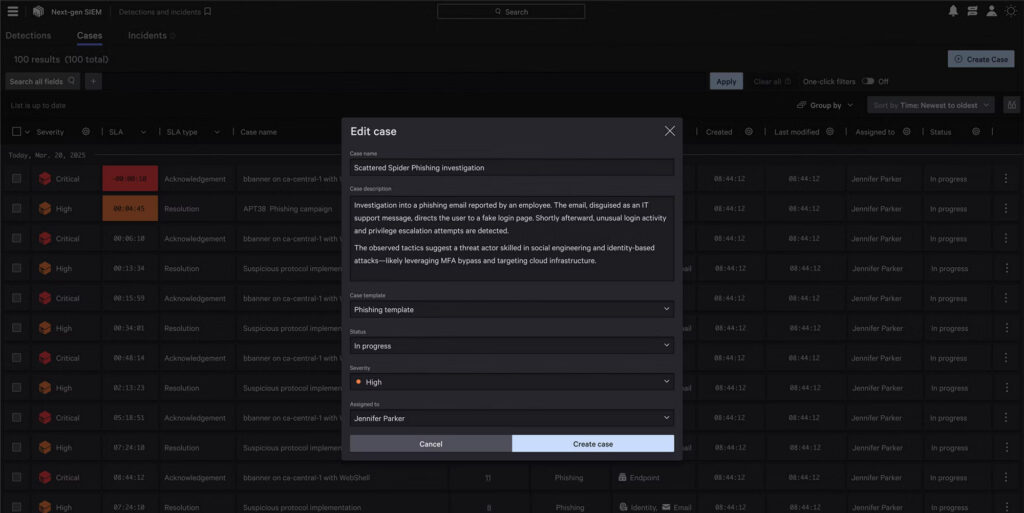Bookmark the Detections and incidents page
Screen dimensions: 1024x513
207,12
